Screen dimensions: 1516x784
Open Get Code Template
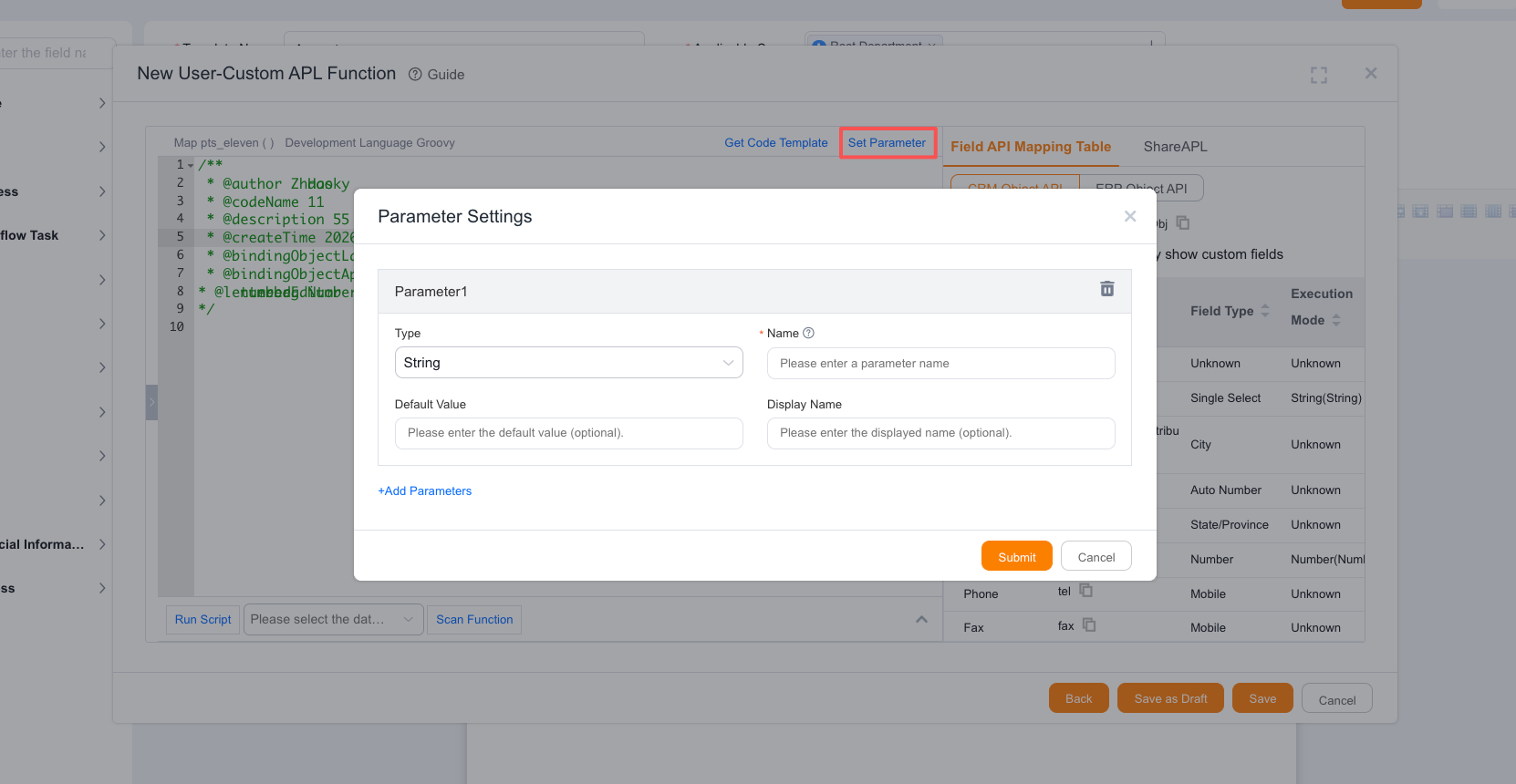(x=776, y=143)
